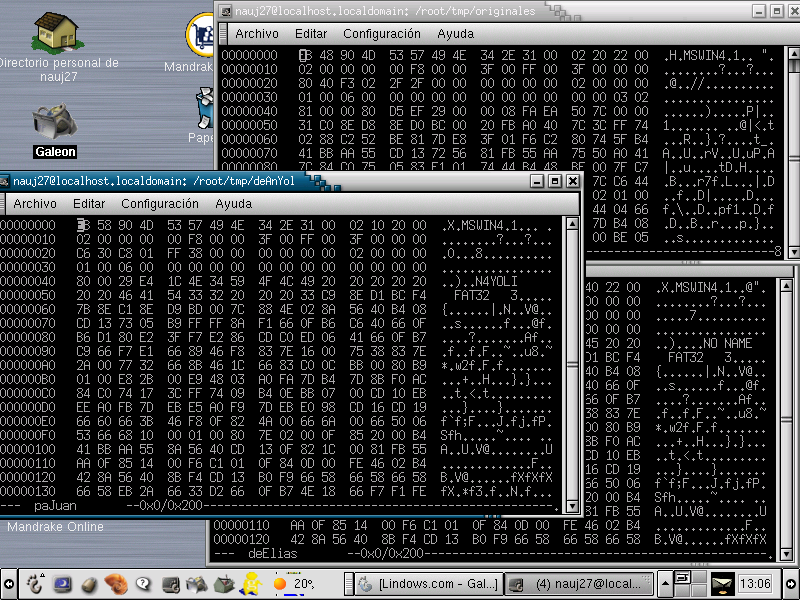This screenshot has height=600, width=800.
Task: Click the originales window title bar text
Action: (x=385, y=11)
